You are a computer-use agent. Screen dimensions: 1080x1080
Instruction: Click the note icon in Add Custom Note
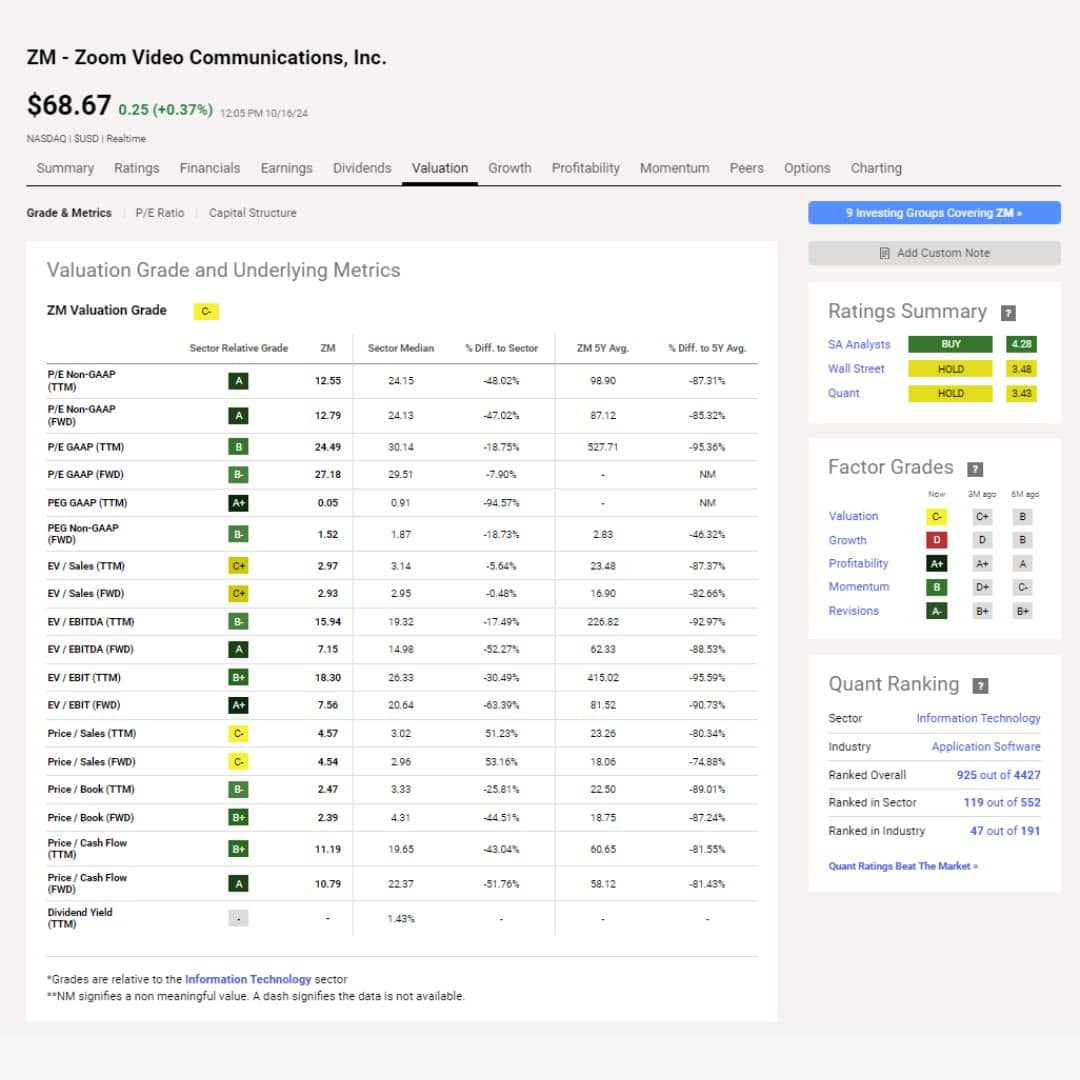click(x=884, y=253)
